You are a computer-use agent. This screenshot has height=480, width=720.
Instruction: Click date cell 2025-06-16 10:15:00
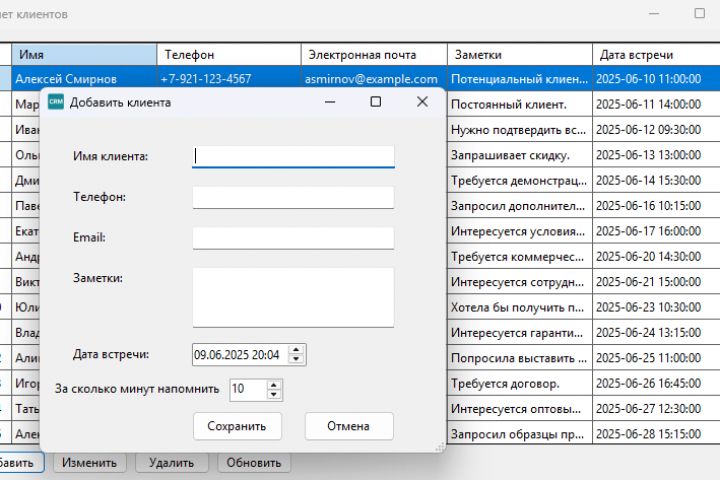[x=657, y=206]
